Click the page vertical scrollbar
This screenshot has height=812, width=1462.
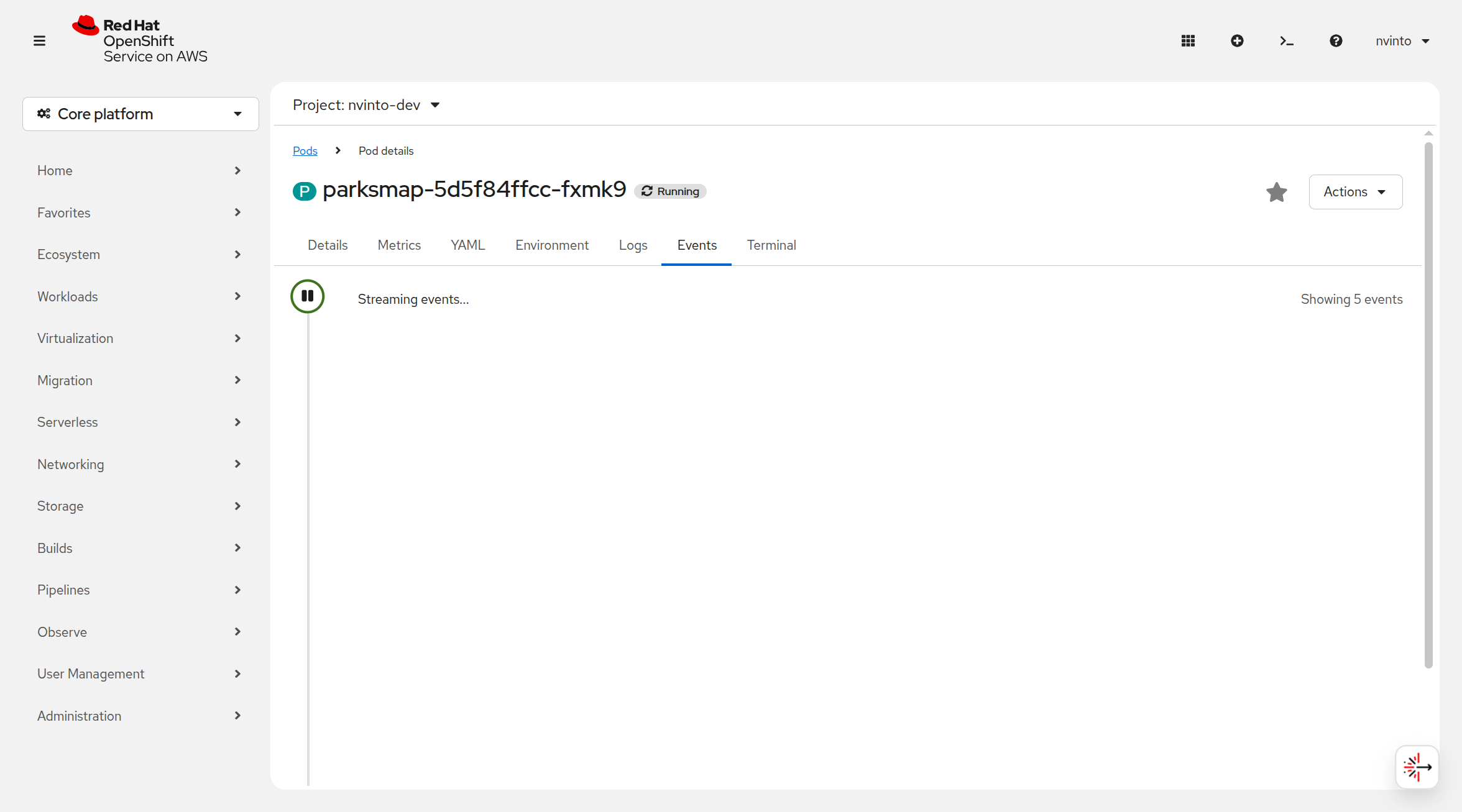[1428, 405]
